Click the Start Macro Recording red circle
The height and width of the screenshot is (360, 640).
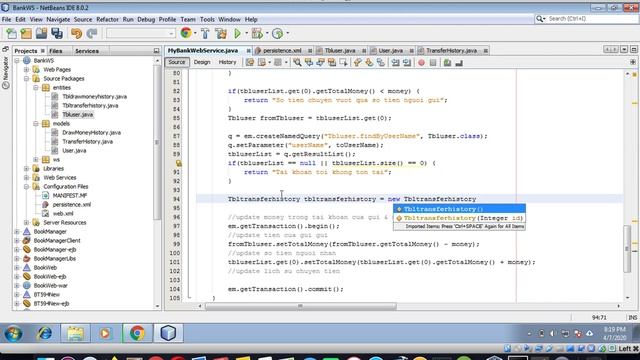421,62
